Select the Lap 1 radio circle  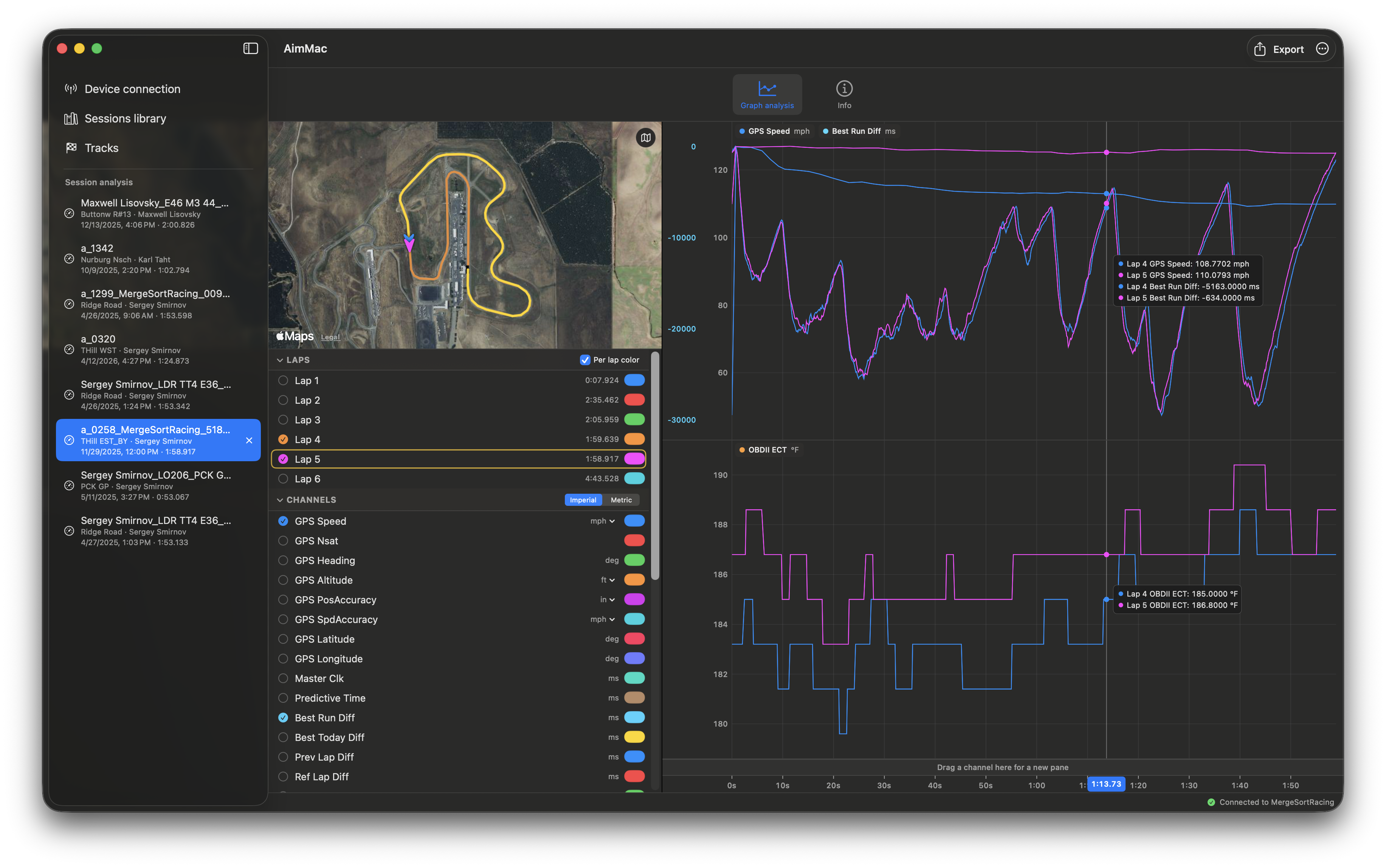click(x=283, y=381)
